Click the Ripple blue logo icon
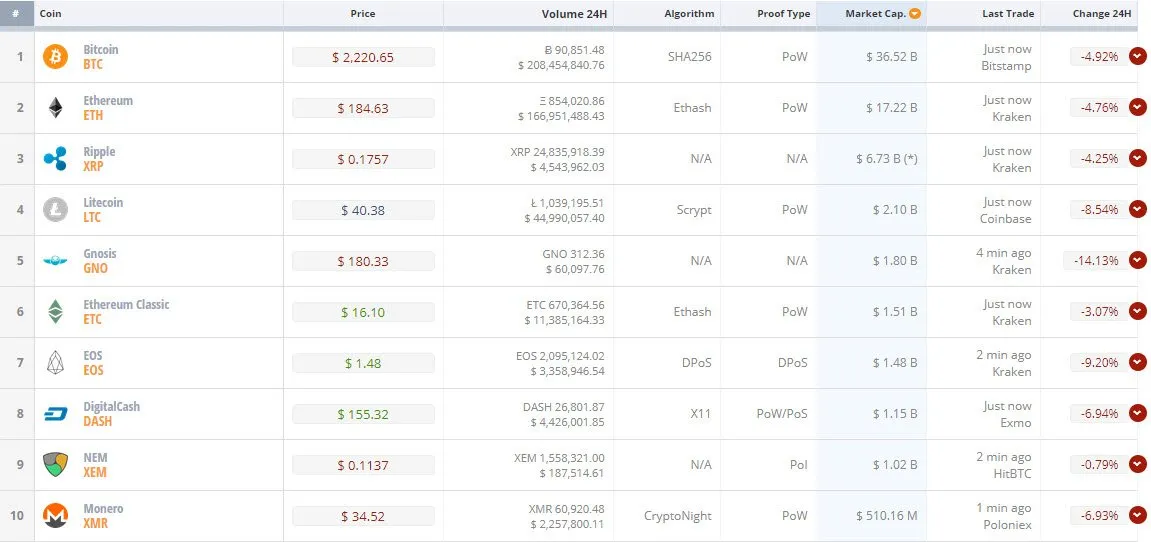 pos(55,159)
